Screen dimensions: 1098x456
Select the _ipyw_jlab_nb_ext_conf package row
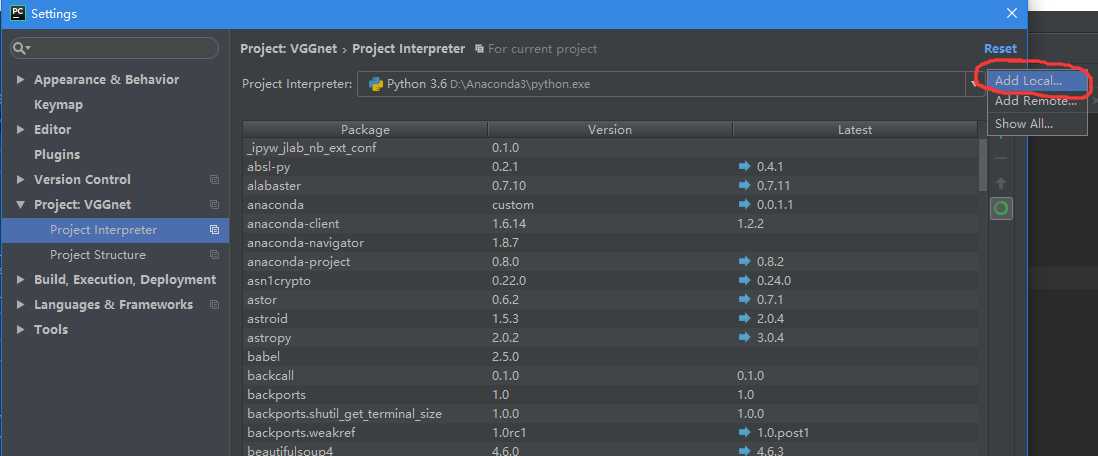click(610, 148)
